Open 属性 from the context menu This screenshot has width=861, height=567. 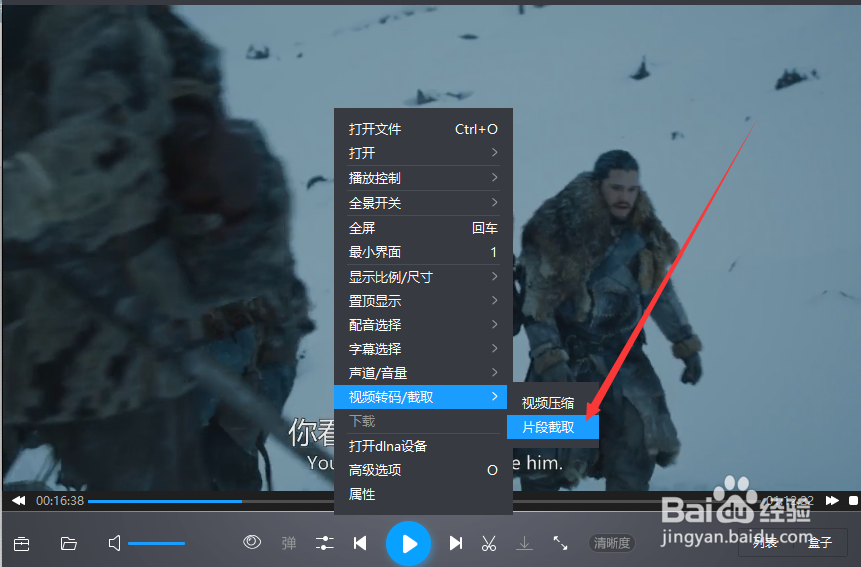423,494
